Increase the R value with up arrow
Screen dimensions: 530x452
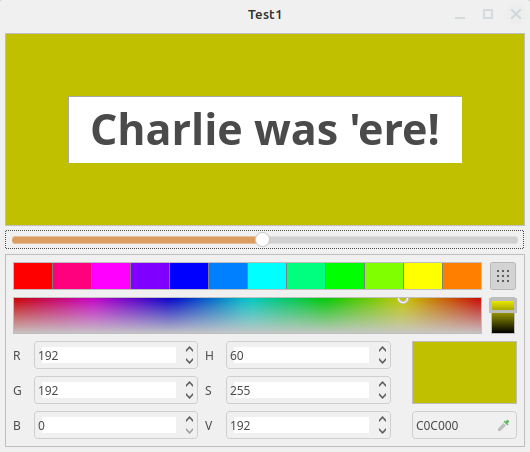[x=189, y=350]
